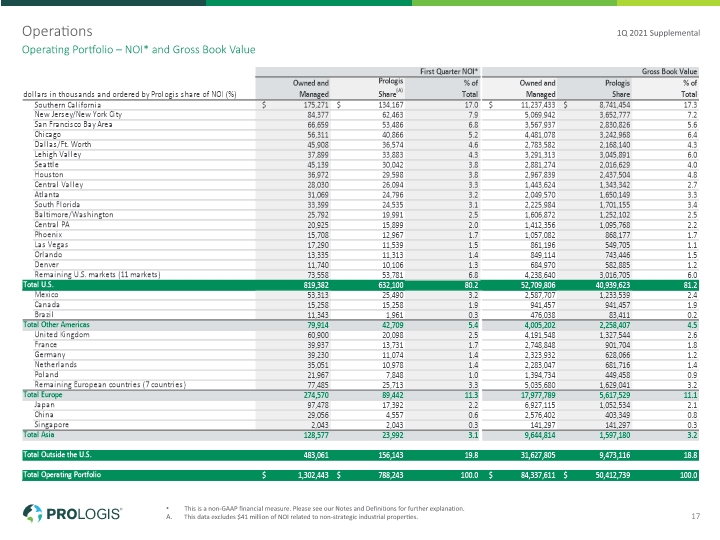Click the page number 17

click(695, 516)
